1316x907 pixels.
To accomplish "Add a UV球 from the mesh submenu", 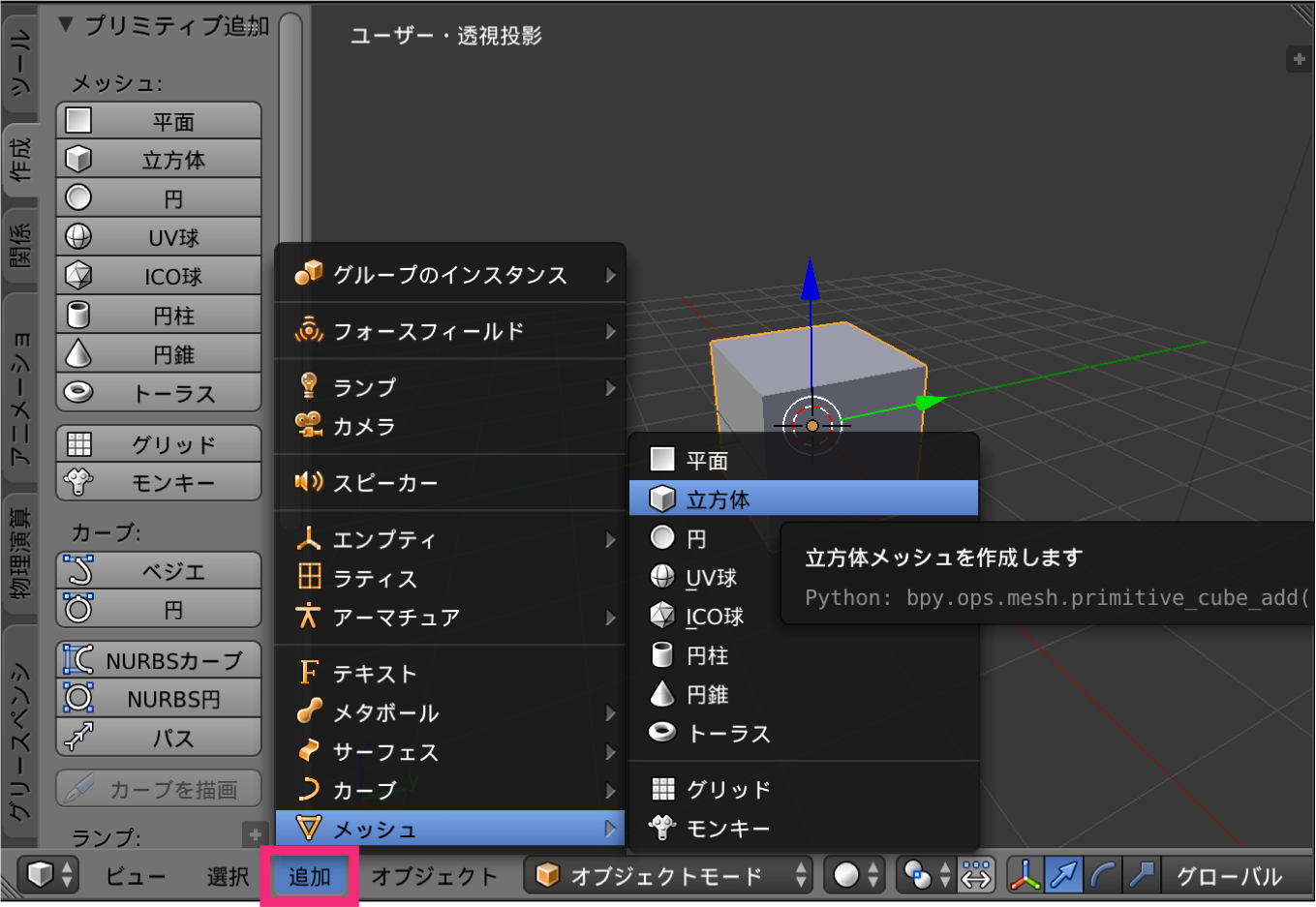I will pos(711,578).
